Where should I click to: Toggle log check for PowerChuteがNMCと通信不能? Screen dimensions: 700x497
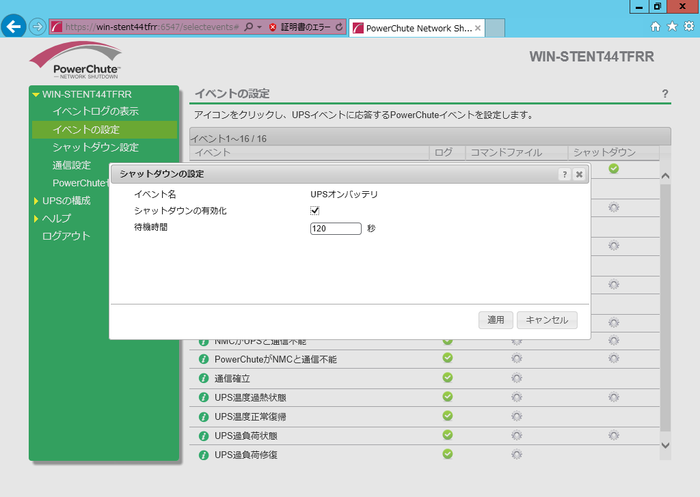[447, 358]
